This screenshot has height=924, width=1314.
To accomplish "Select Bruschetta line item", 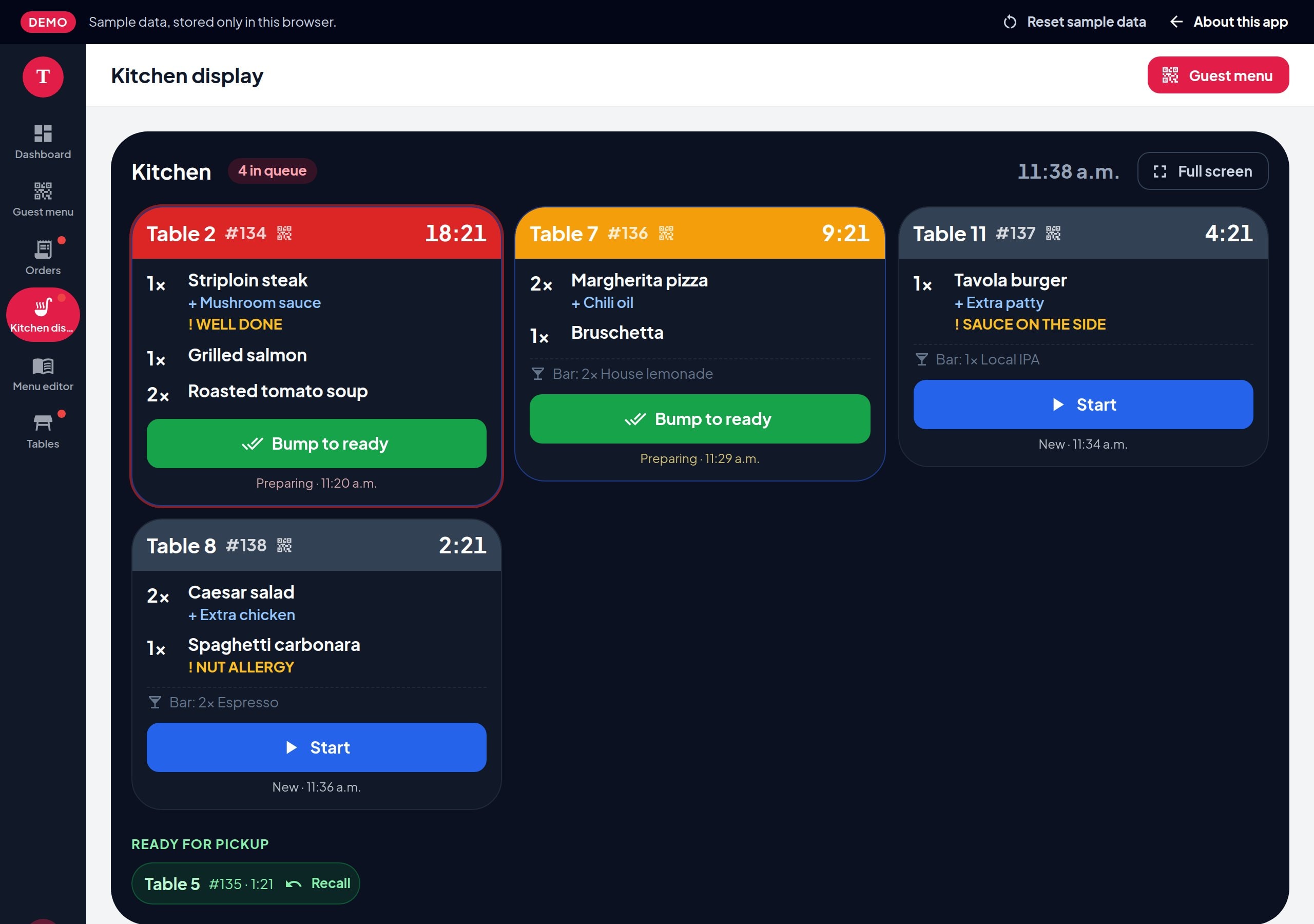I will pyautogui.click(x=617, y=333).
